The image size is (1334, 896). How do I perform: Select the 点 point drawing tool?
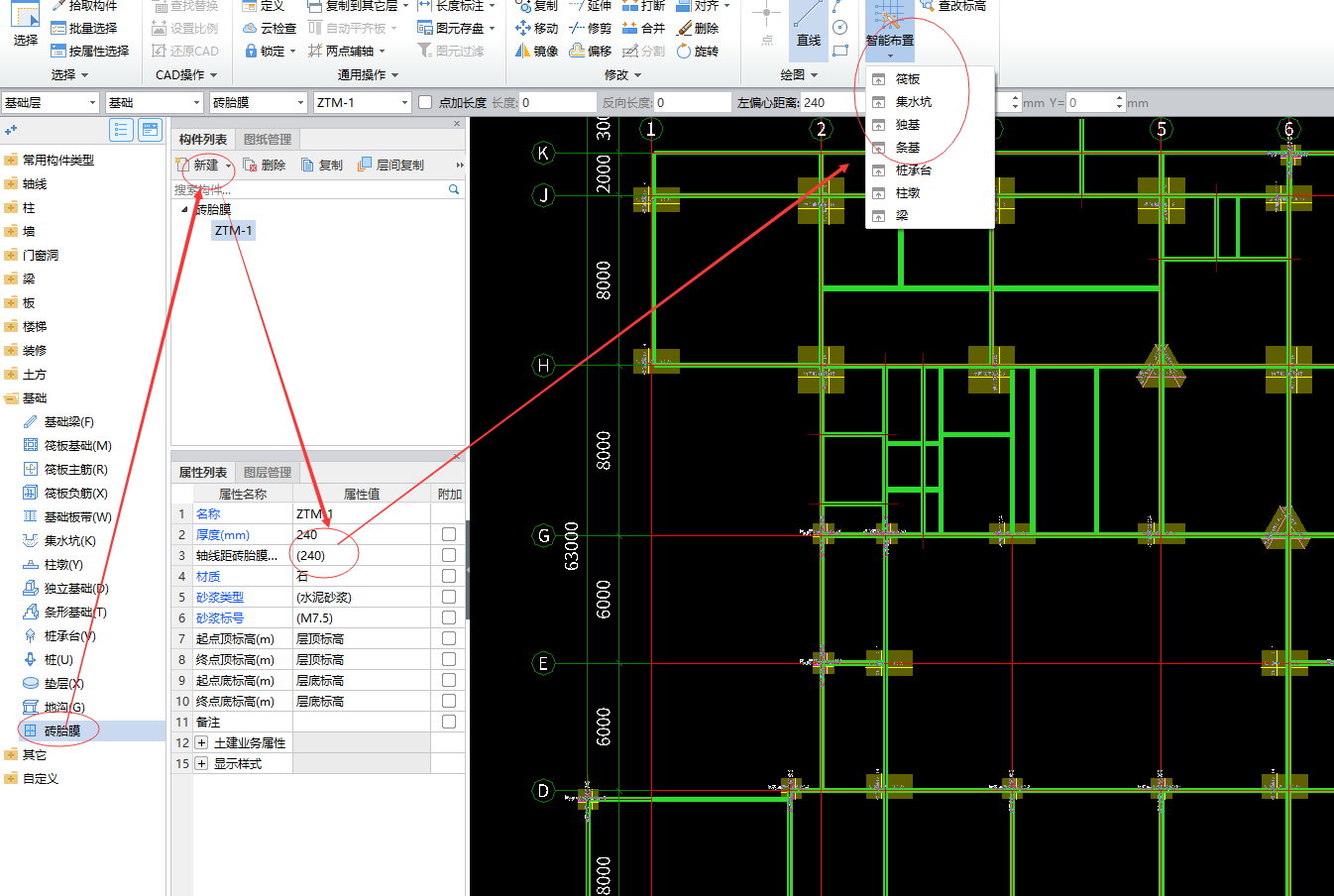(x=766, y=25)
